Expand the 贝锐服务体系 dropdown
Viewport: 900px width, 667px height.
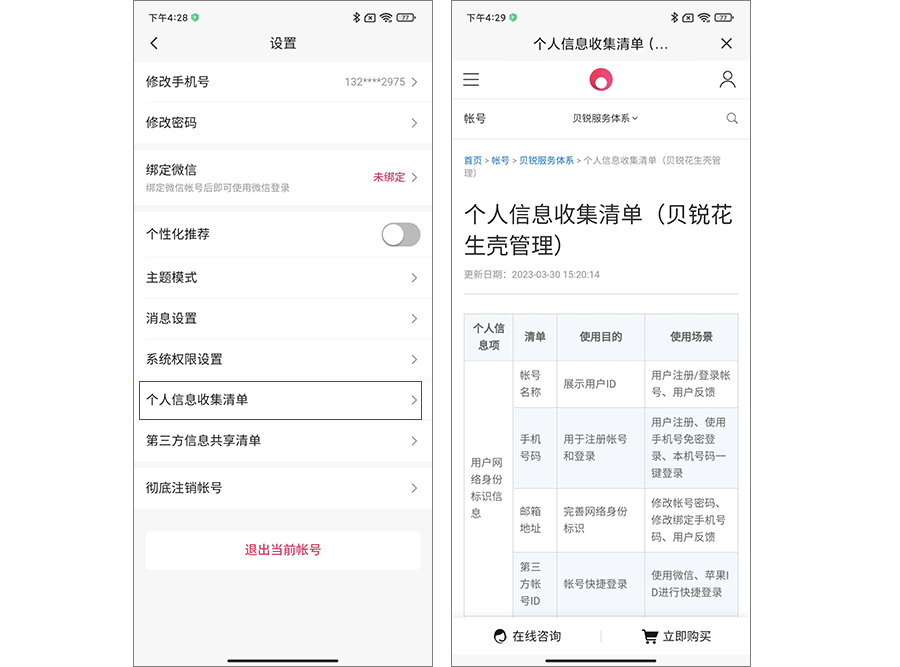605,118
